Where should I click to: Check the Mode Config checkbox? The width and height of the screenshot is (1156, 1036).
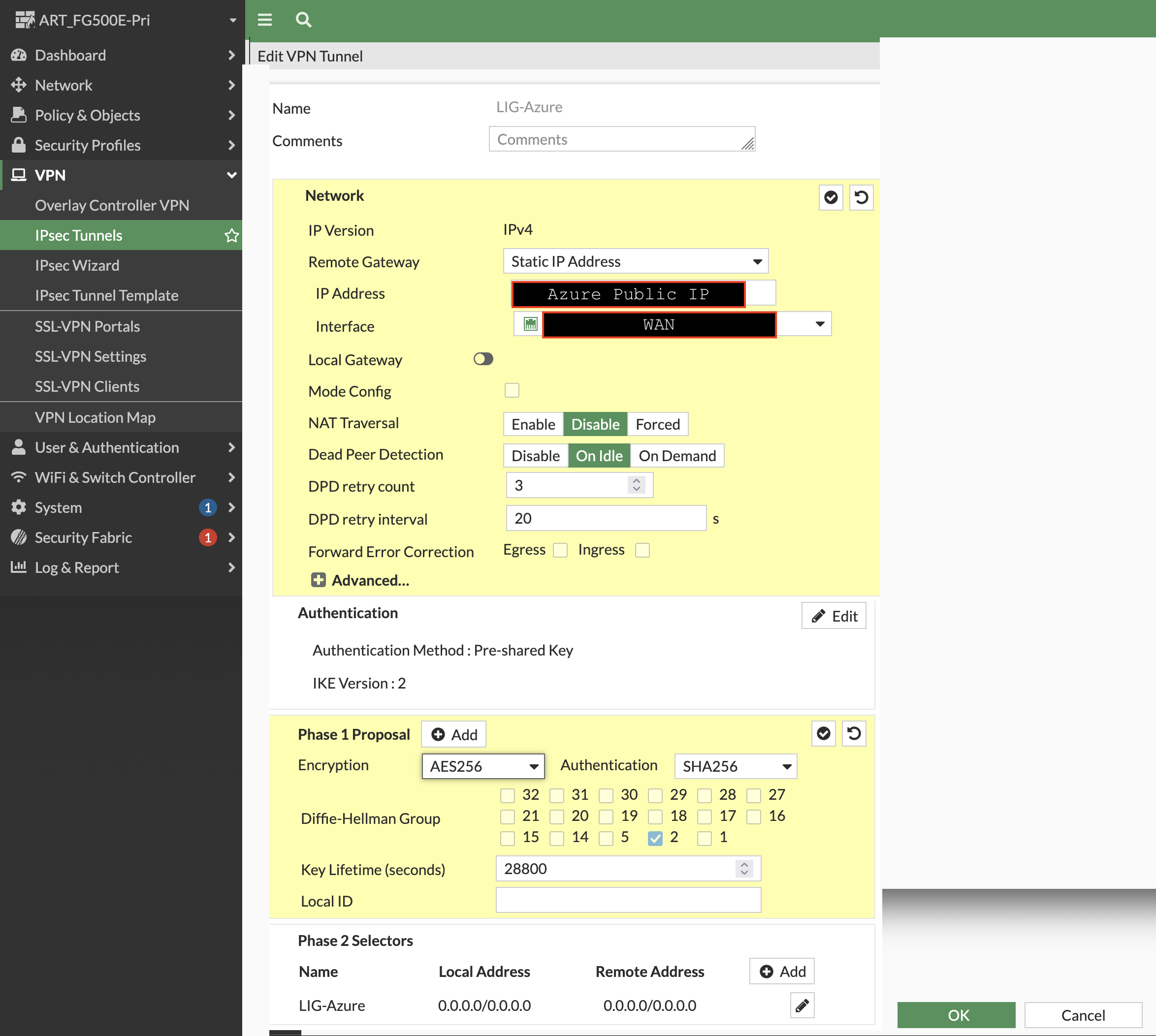[512, 390]
